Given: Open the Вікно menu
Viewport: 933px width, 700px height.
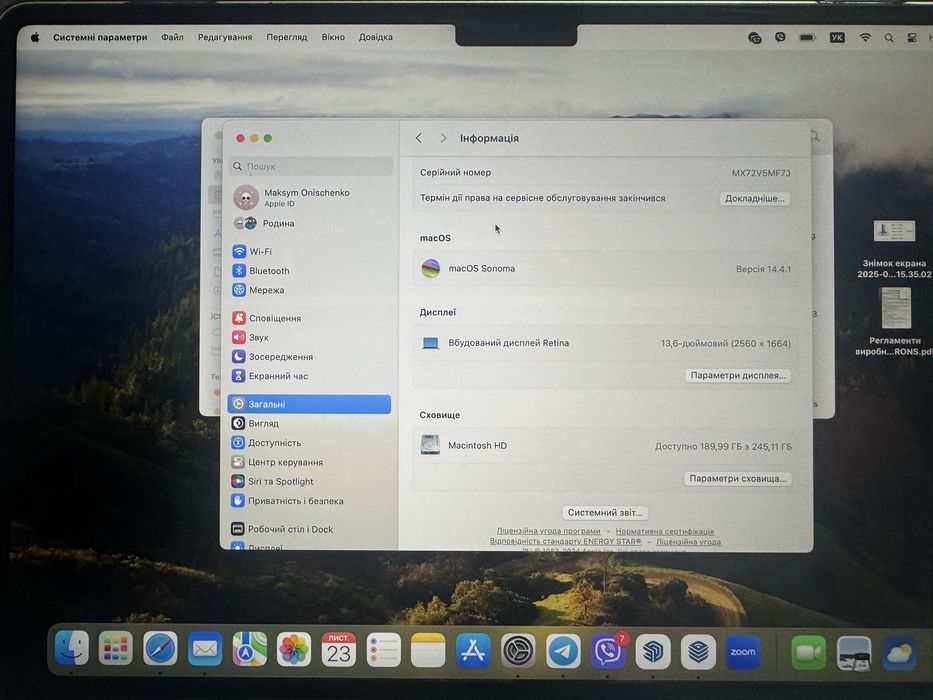Looking at the screenshot, I should [x=333, y=37].
